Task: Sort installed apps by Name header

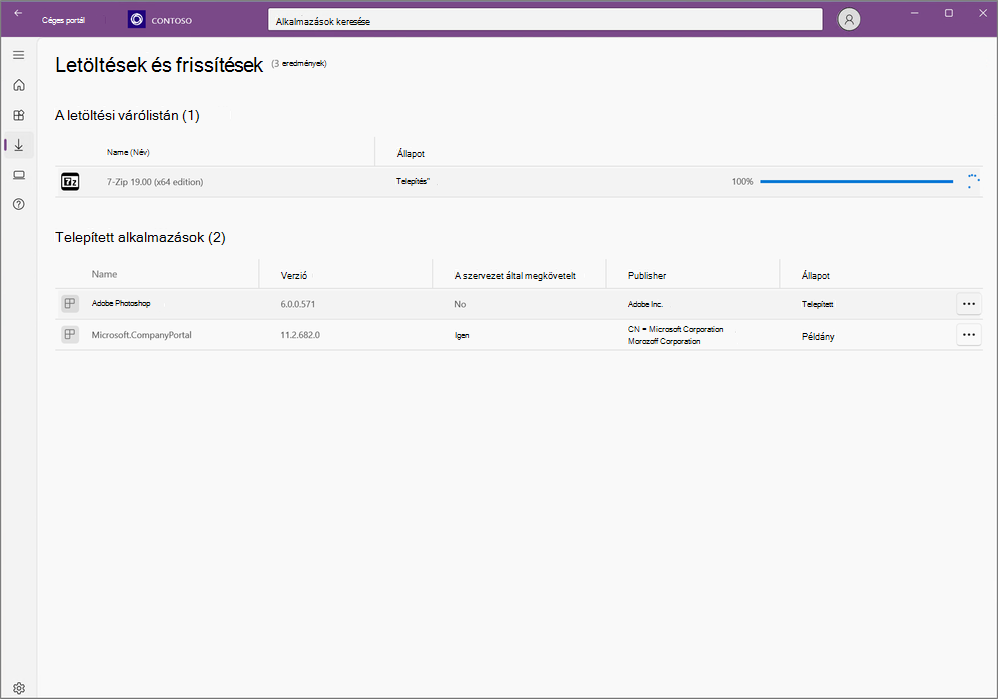Action: pos(104,274)
